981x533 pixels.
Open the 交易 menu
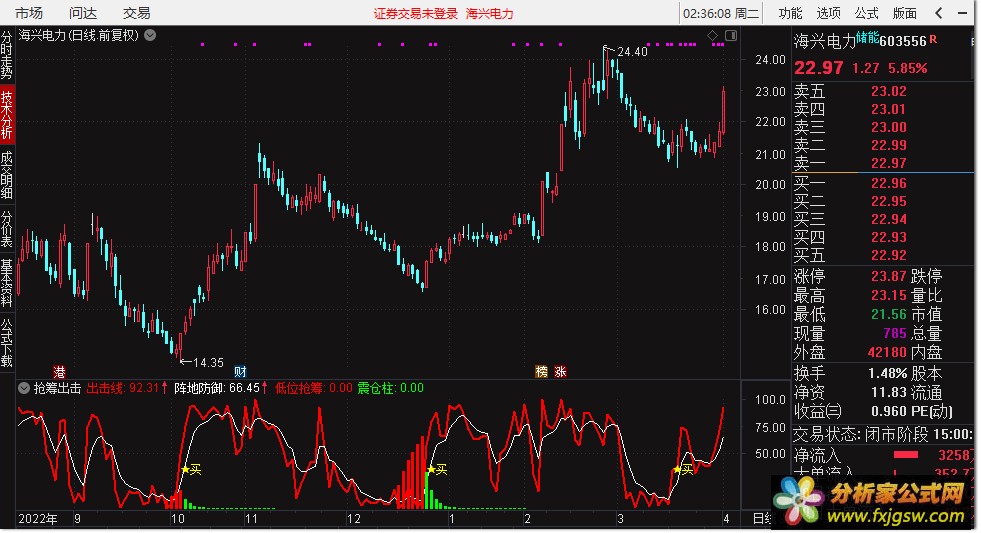(136, 13)
